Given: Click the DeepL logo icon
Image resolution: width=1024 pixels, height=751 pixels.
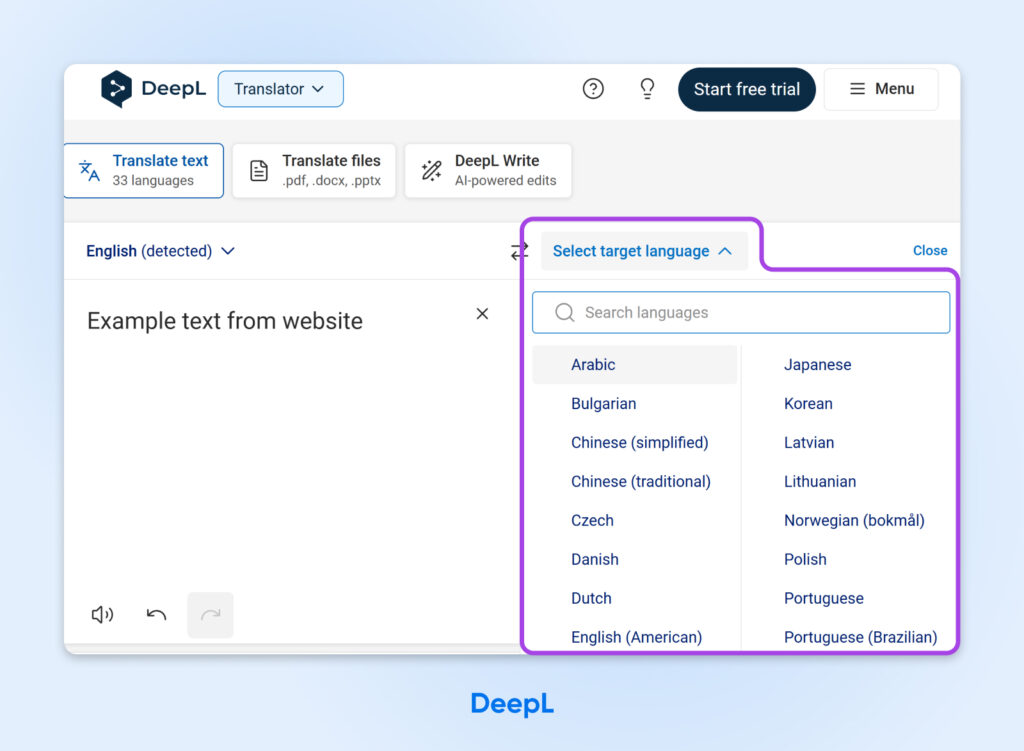Looking at the screenshot, I should [116, 89].
